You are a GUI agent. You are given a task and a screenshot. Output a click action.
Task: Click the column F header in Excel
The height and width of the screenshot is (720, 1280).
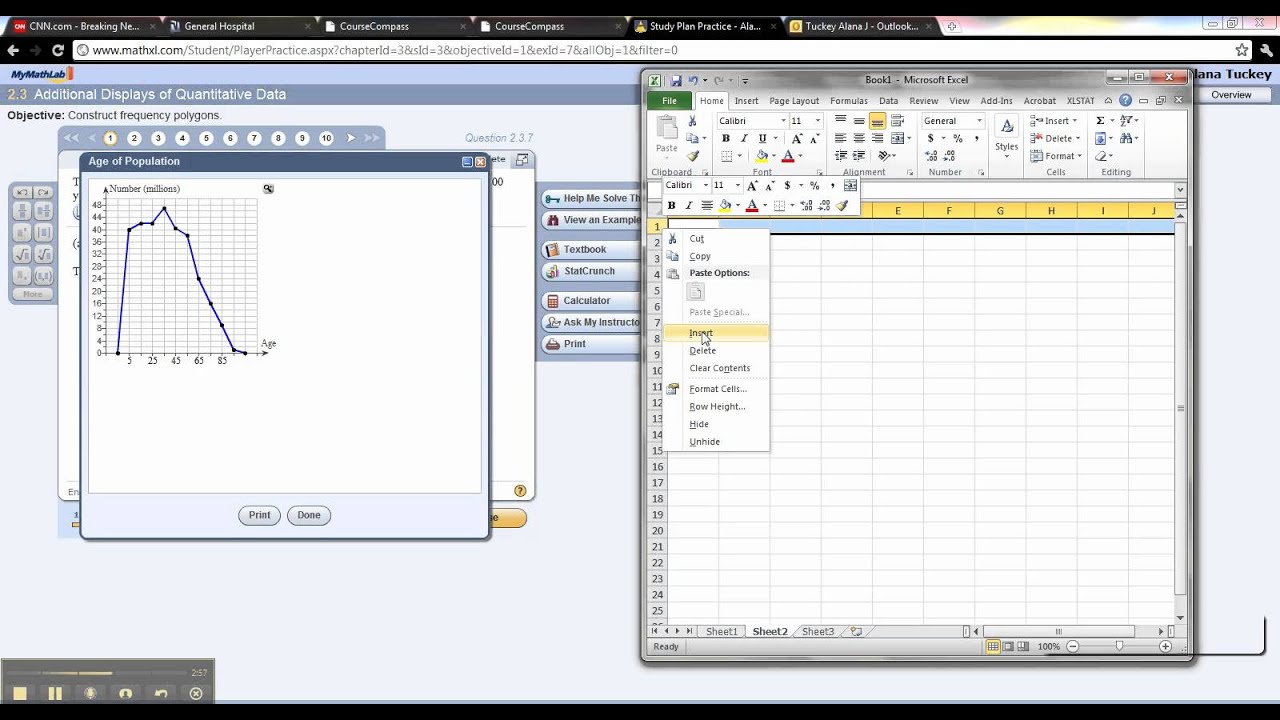[949, 210]
